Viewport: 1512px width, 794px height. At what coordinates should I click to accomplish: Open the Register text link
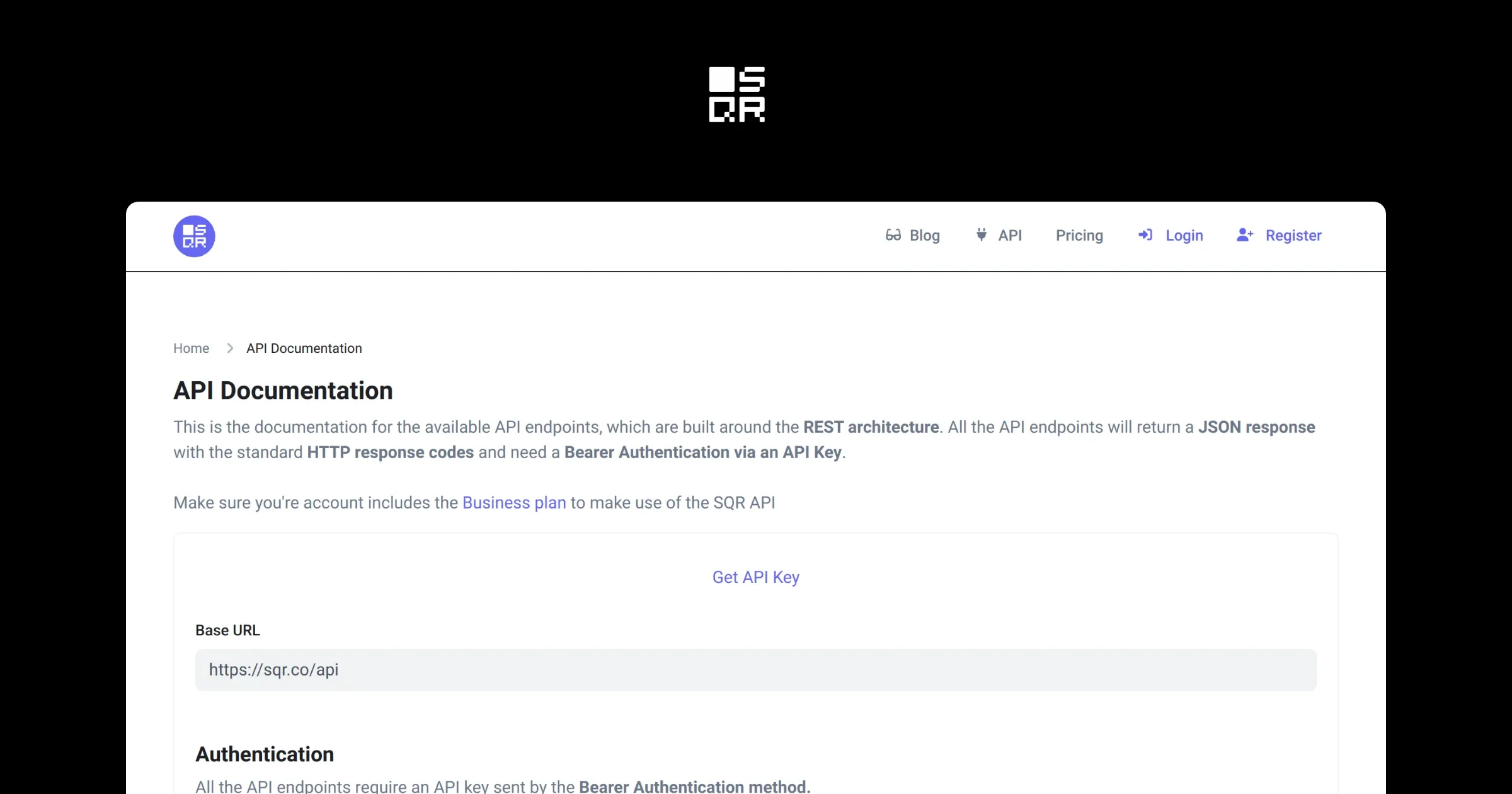1293,236
